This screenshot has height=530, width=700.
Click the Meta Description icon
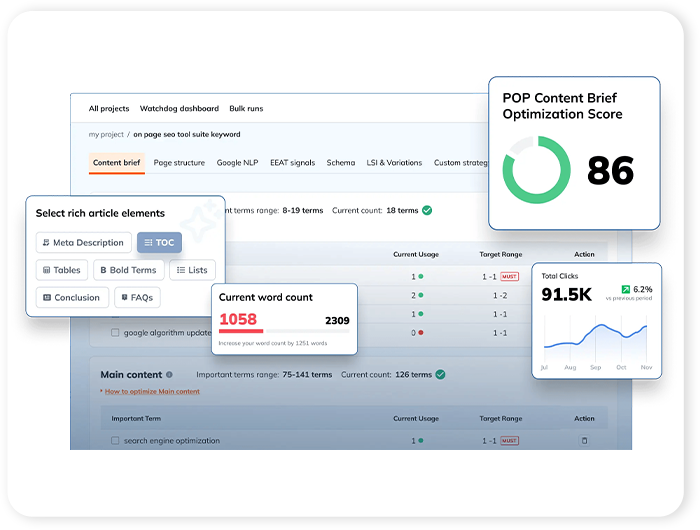click(x=46, y=242)
